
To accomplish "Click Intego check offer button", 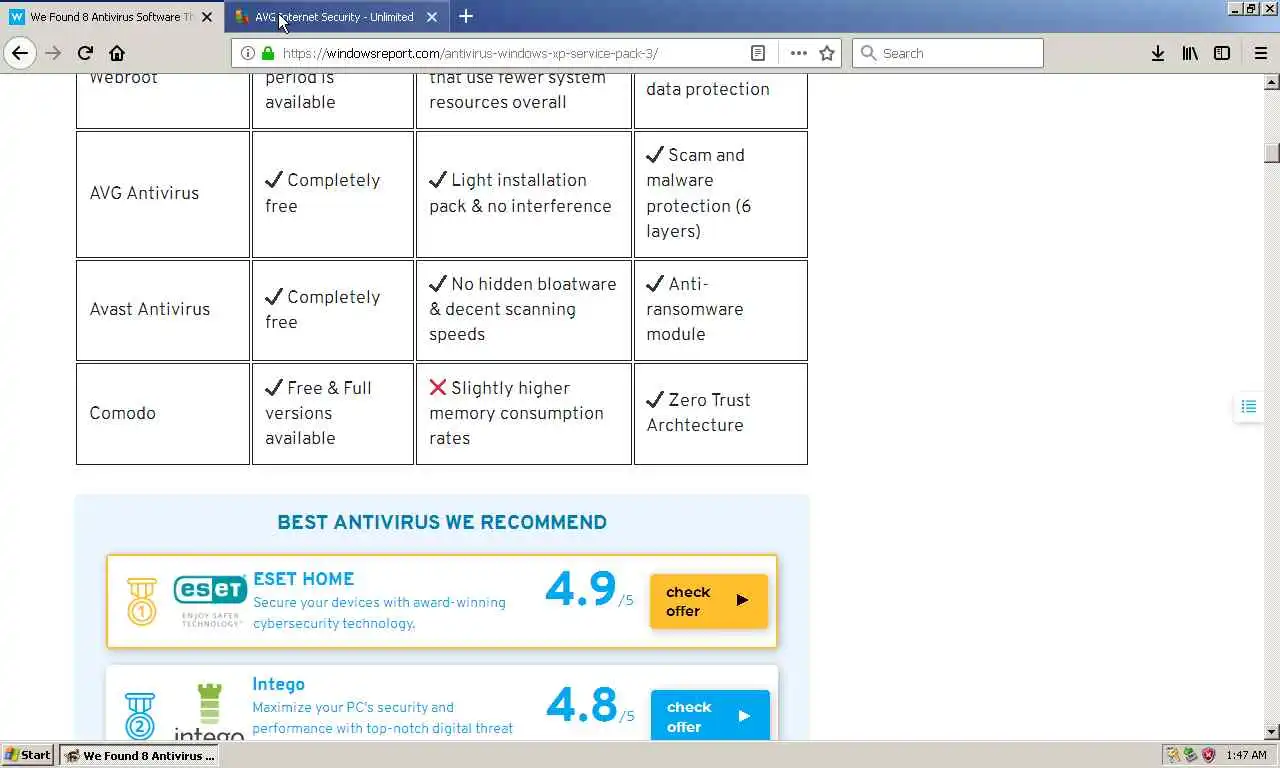I will (710, 715).
